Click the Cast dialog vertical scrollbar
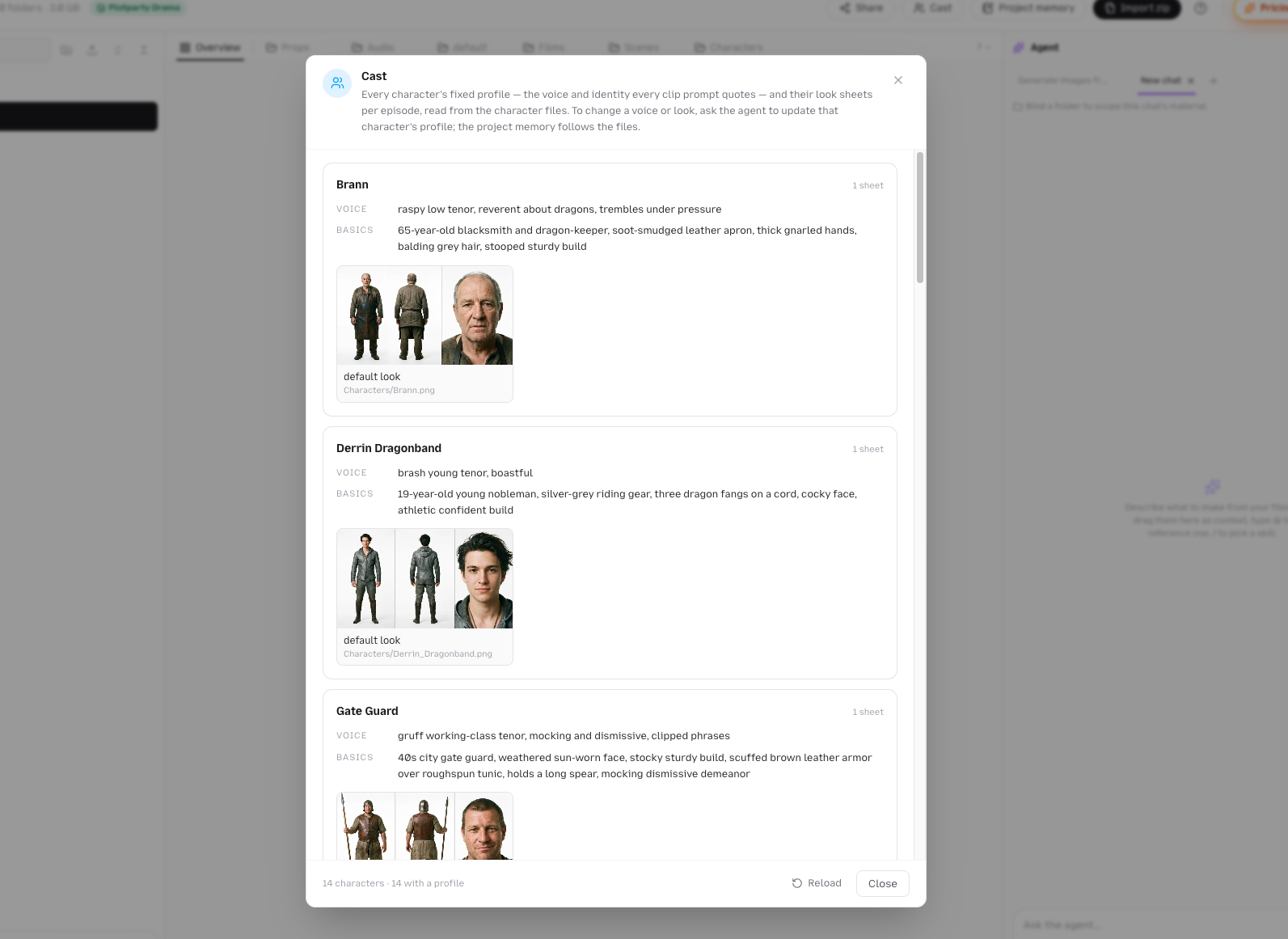Viewport: 1288px width, 939px height. click(919, 217)
